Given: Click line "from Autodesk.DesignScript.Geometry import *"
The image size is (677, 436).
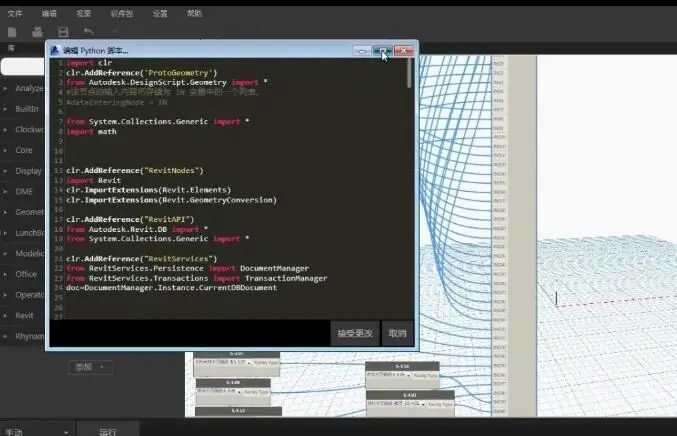Looking at the screenshot, I should tap(167, 82).
